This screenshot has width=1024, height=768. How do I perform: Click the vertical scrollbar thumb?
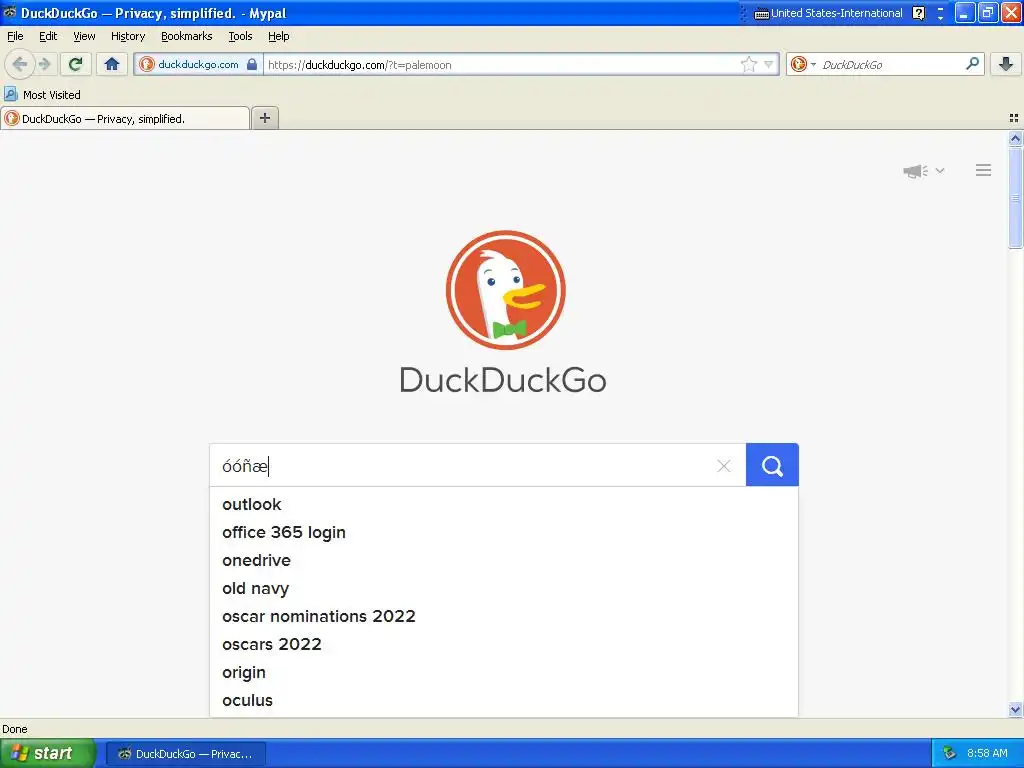click(1015, 197)
